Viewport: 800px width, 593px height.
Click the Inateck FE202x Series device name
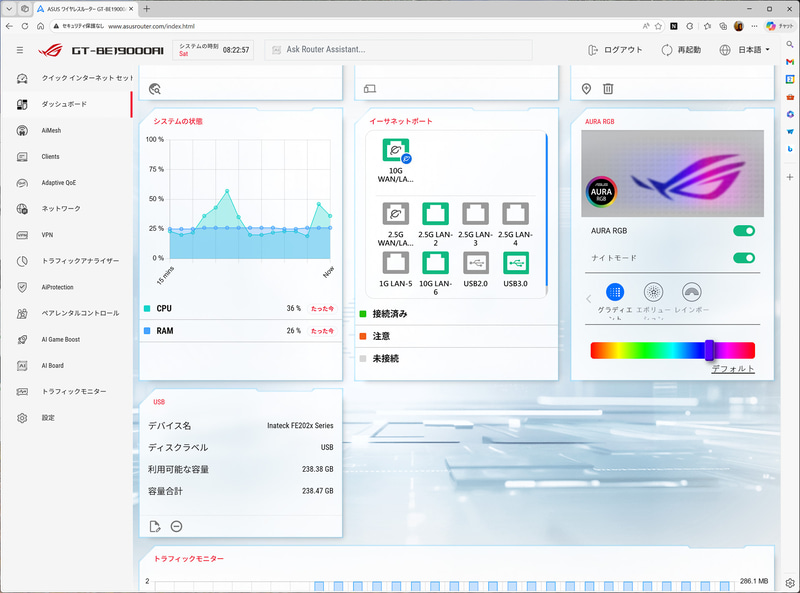[x=300, y=426]
